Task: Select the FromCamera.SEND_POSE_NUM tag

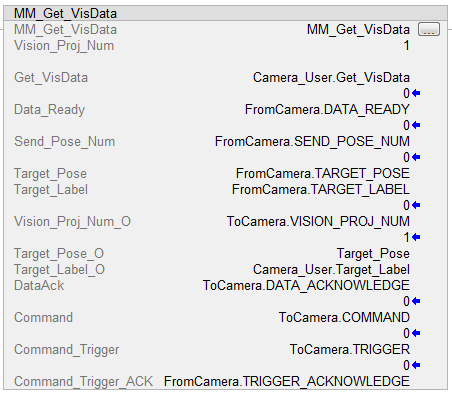Action: tap(312, 141)
